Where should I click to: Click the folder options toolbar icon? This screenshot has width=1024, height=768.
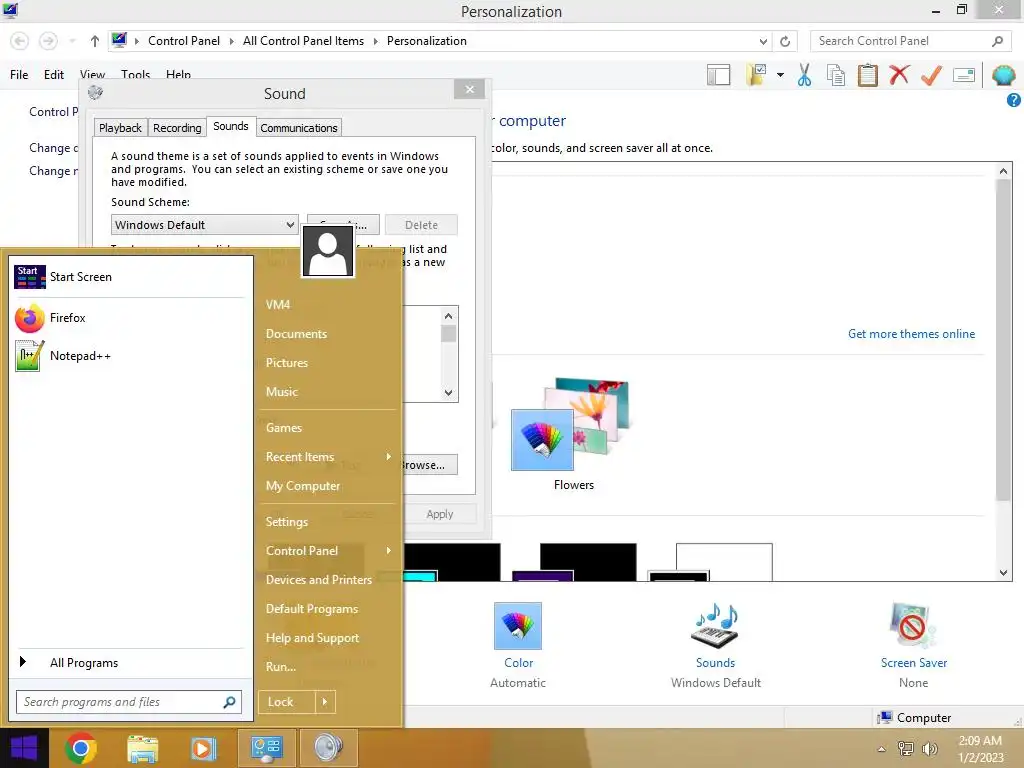click(757, 75)
